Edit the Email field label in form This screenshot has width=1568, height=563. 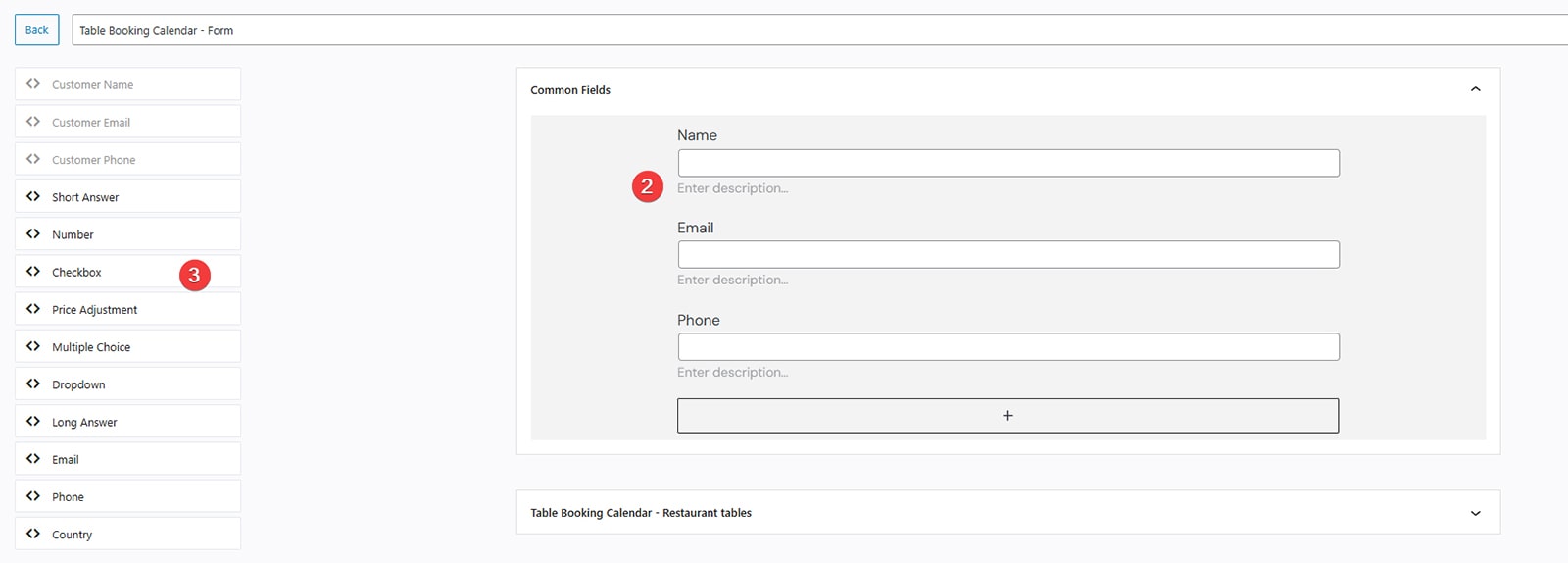pyautogui.click(x=696, y=228)
